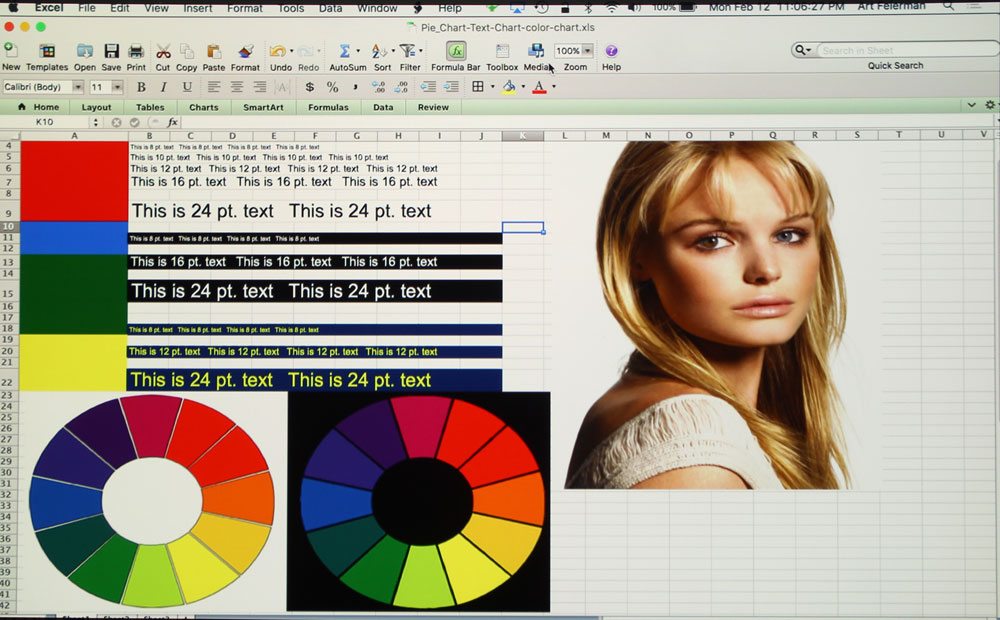Open the Templates gallery icon

47,51
